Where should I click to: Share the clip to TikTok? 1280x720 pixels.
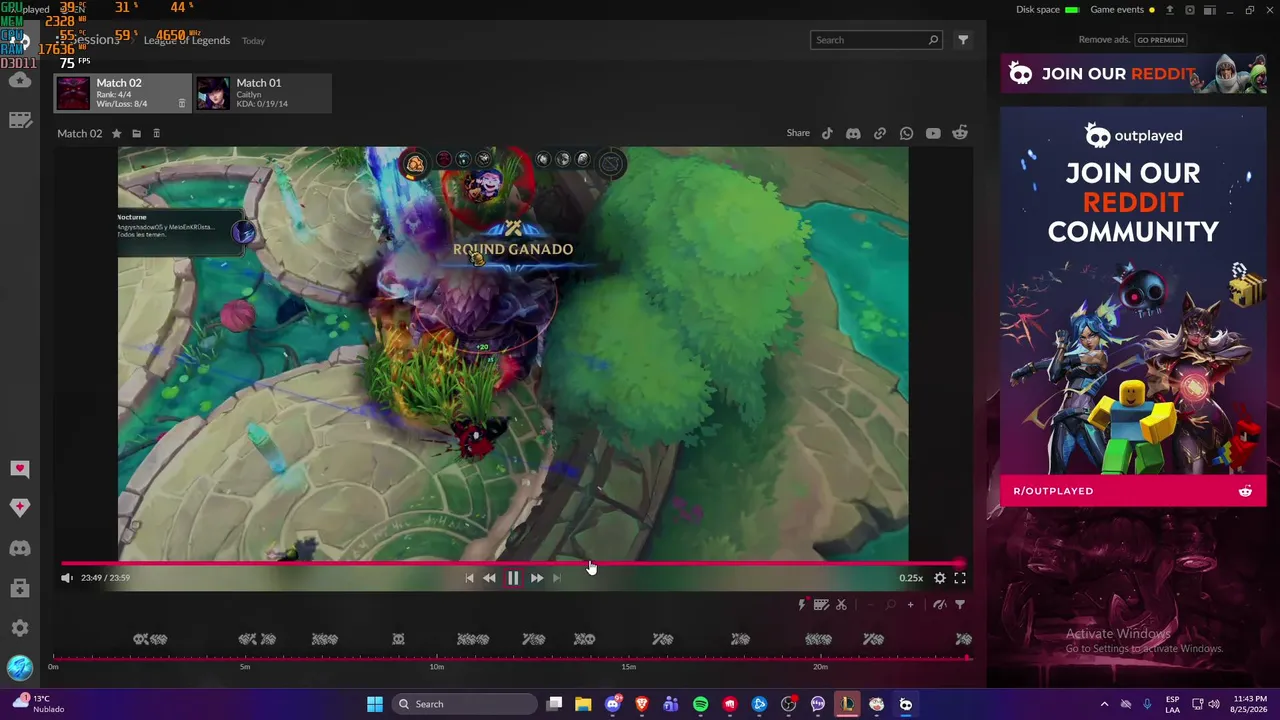[827, 133]
